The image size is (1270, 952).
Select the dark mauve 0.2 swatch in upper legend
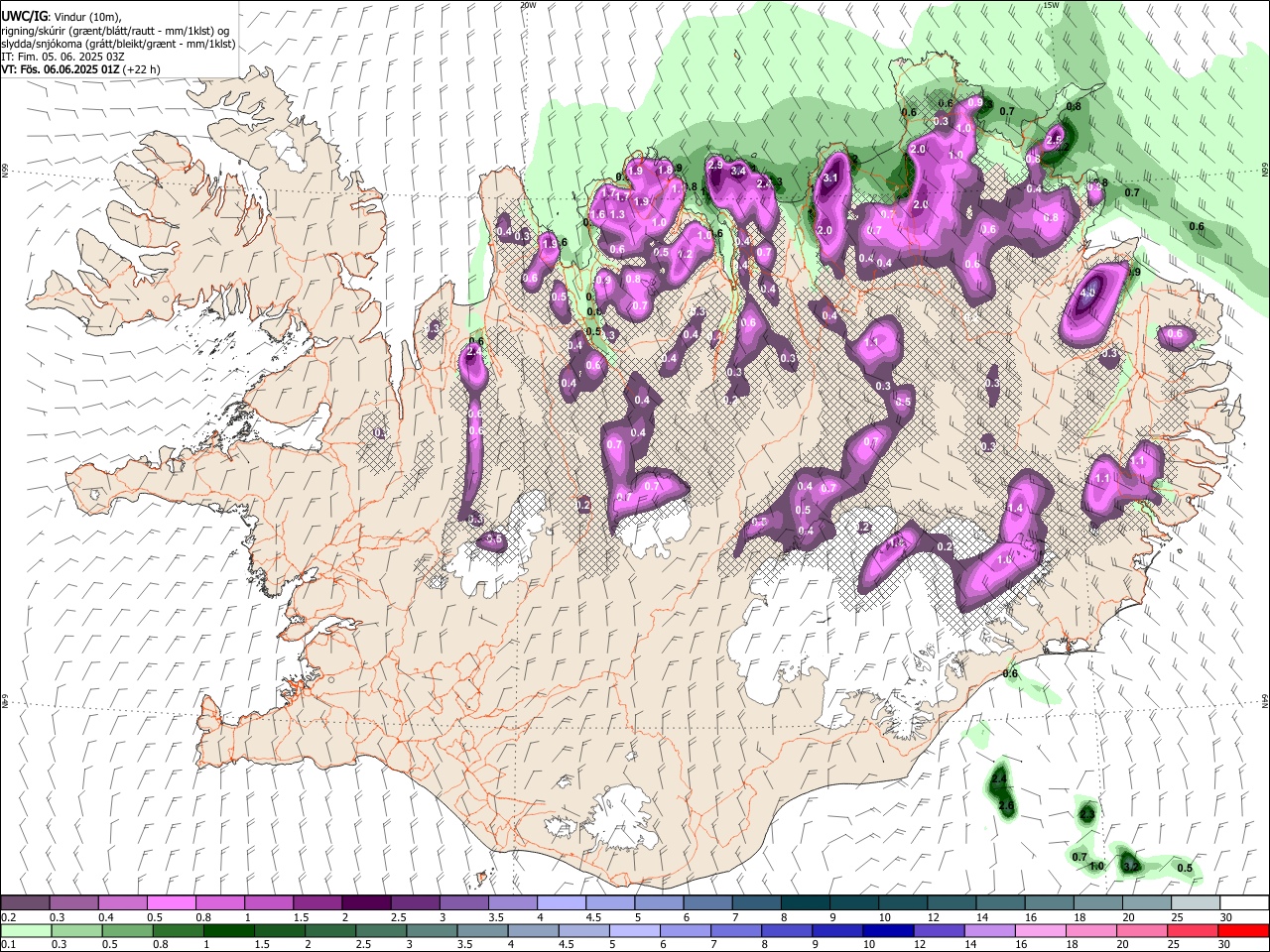[26, 903]
